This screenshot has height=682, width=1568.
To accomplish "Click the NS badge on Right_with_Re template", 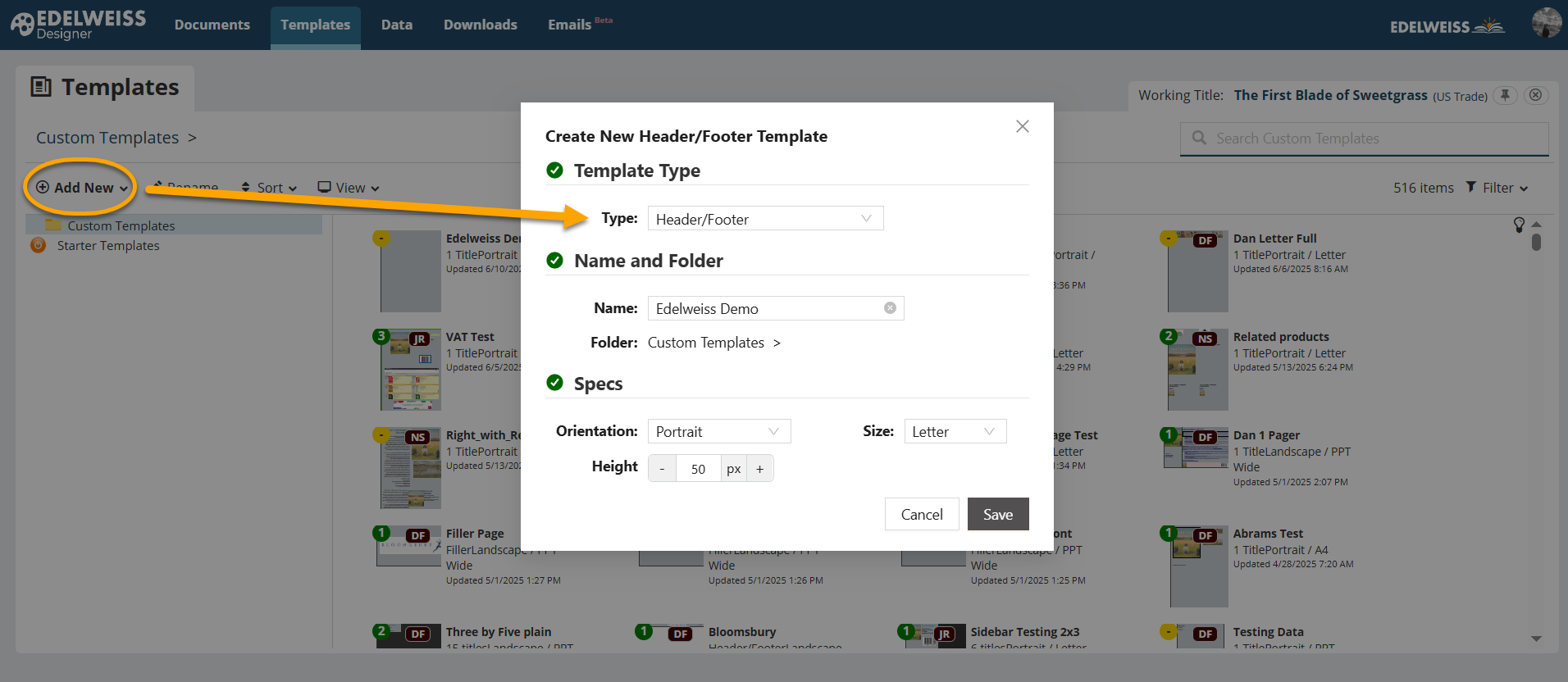I will pyautogui.click(x=418, y=437).
